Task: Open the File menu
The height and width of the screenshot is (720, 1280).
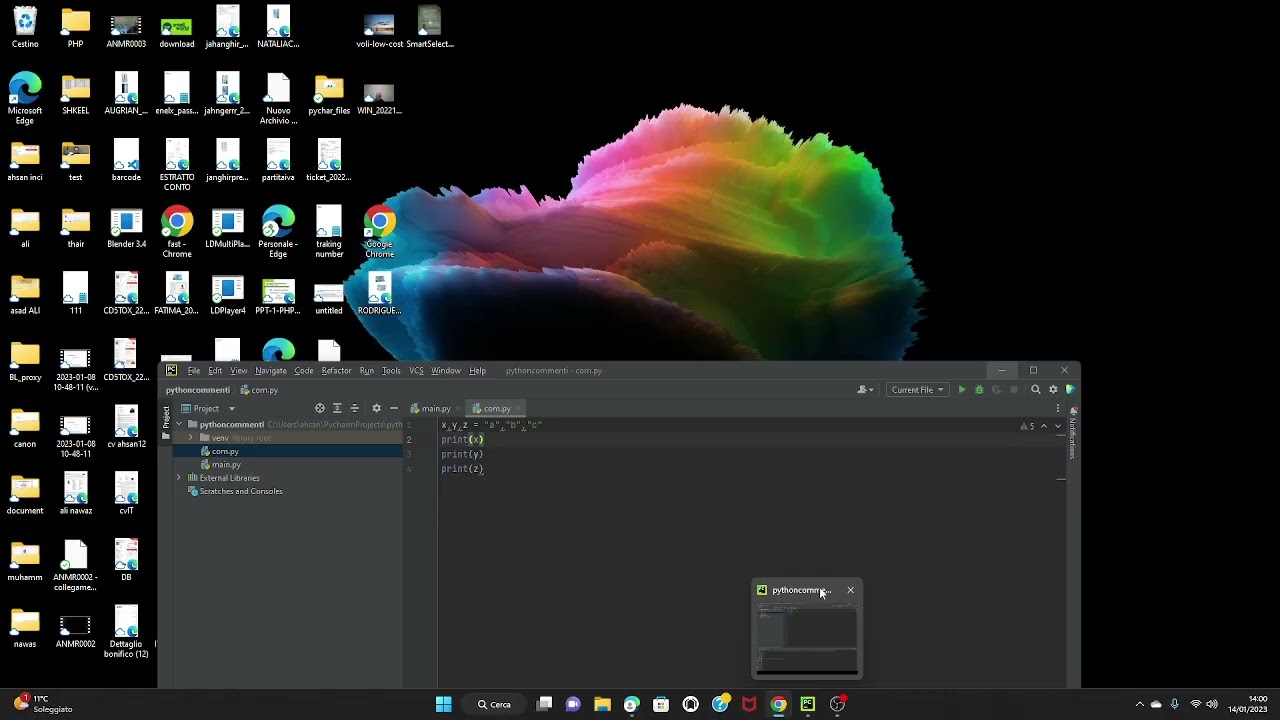Action: click(194, 371)
